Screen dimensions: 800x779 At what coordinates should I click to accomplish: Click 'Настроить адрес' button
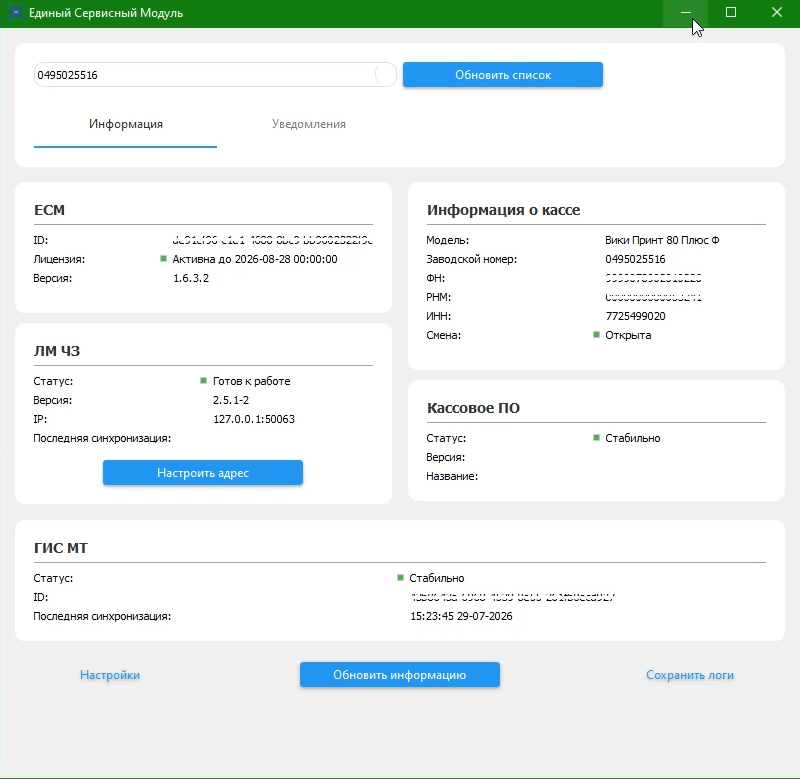203,473
